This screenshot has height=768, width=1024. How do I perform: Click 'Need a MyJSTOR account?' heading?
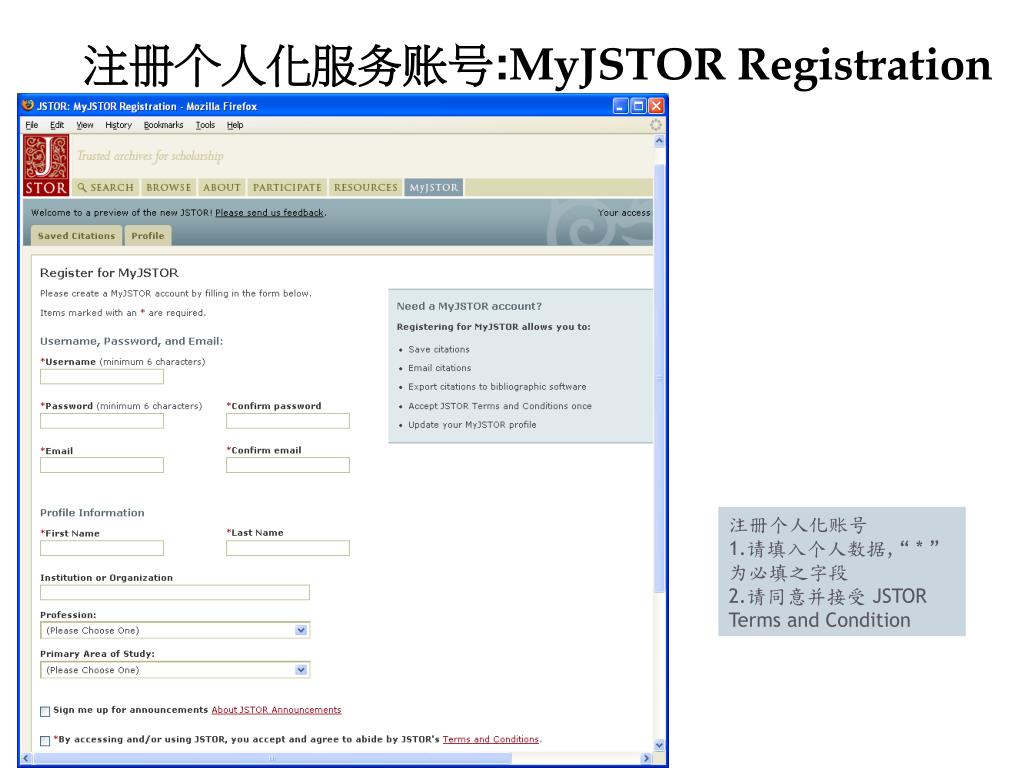[469, 306]
